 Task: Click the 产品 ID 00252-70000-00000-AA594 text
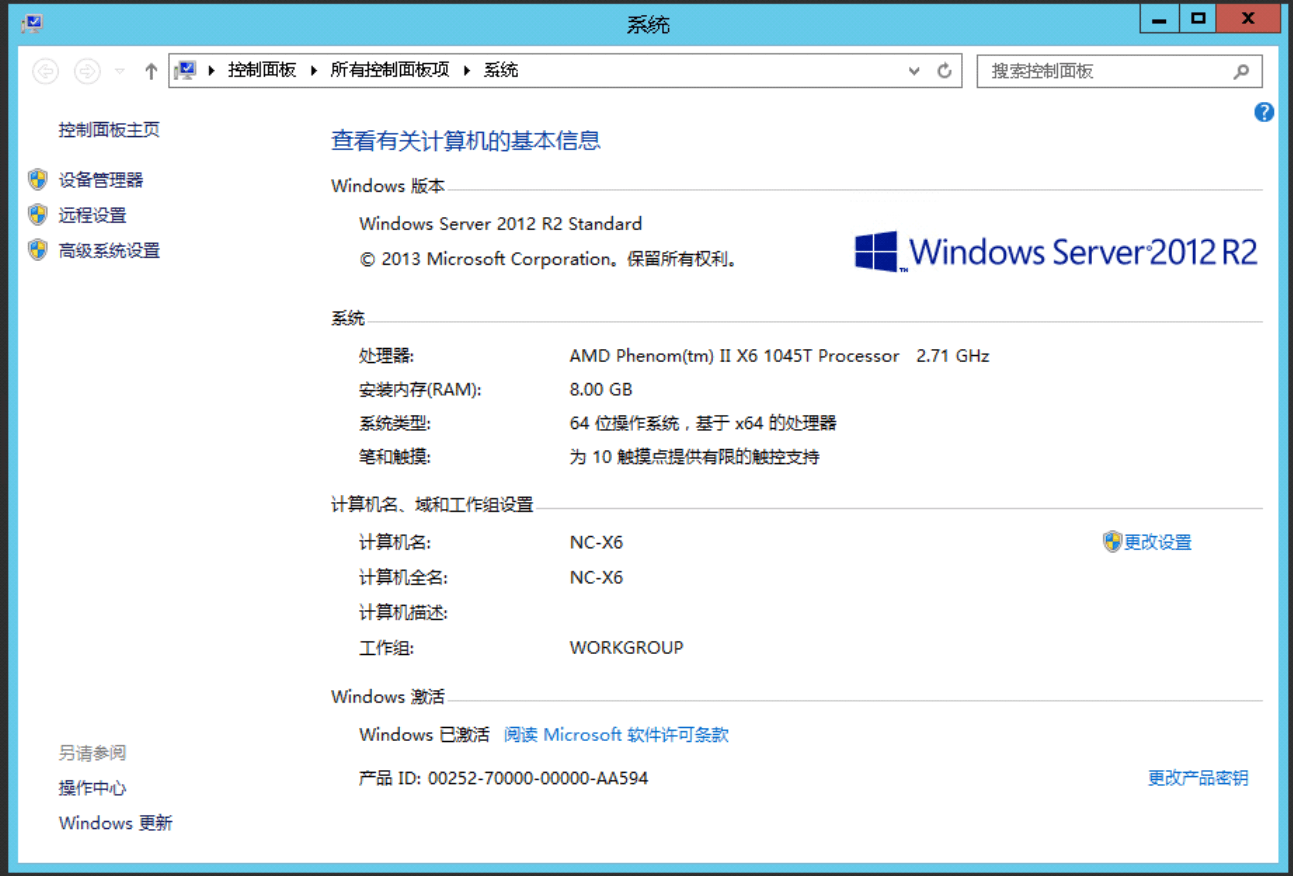pos(504,778)
